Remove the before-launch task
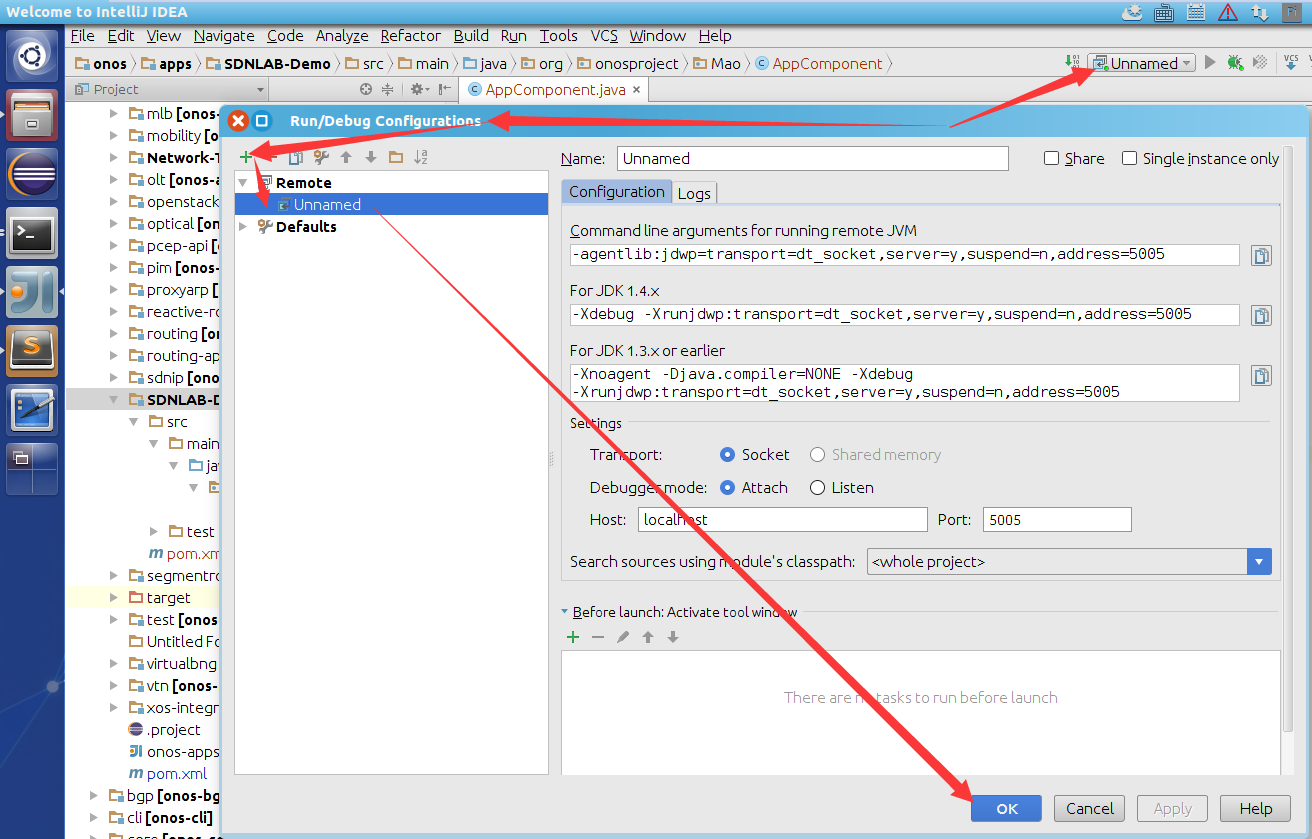This screenshot has height=839, width=1312. [598, 637]
